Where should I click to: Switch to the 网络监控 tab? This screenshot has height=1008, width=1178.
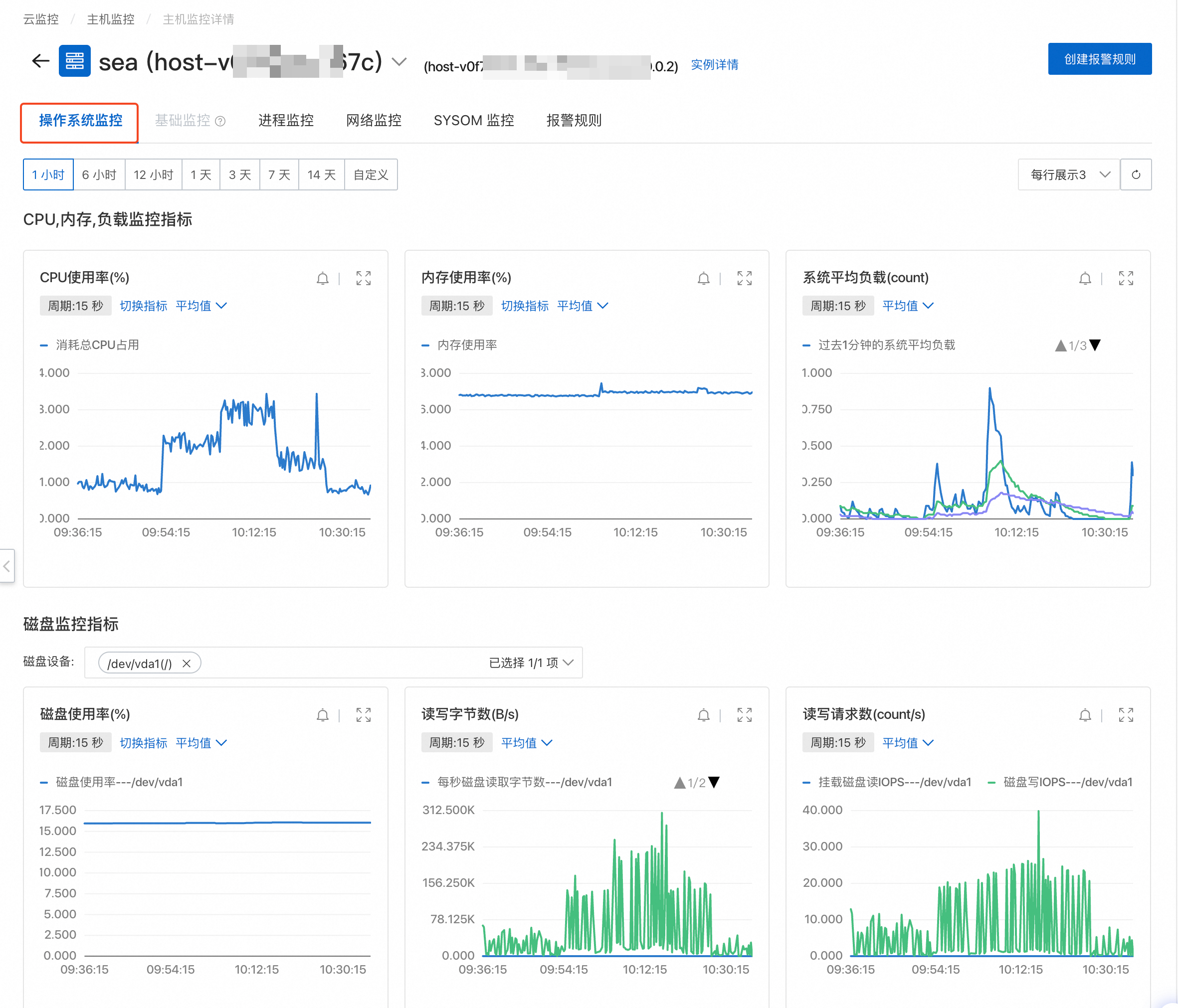tap(374, 121)
